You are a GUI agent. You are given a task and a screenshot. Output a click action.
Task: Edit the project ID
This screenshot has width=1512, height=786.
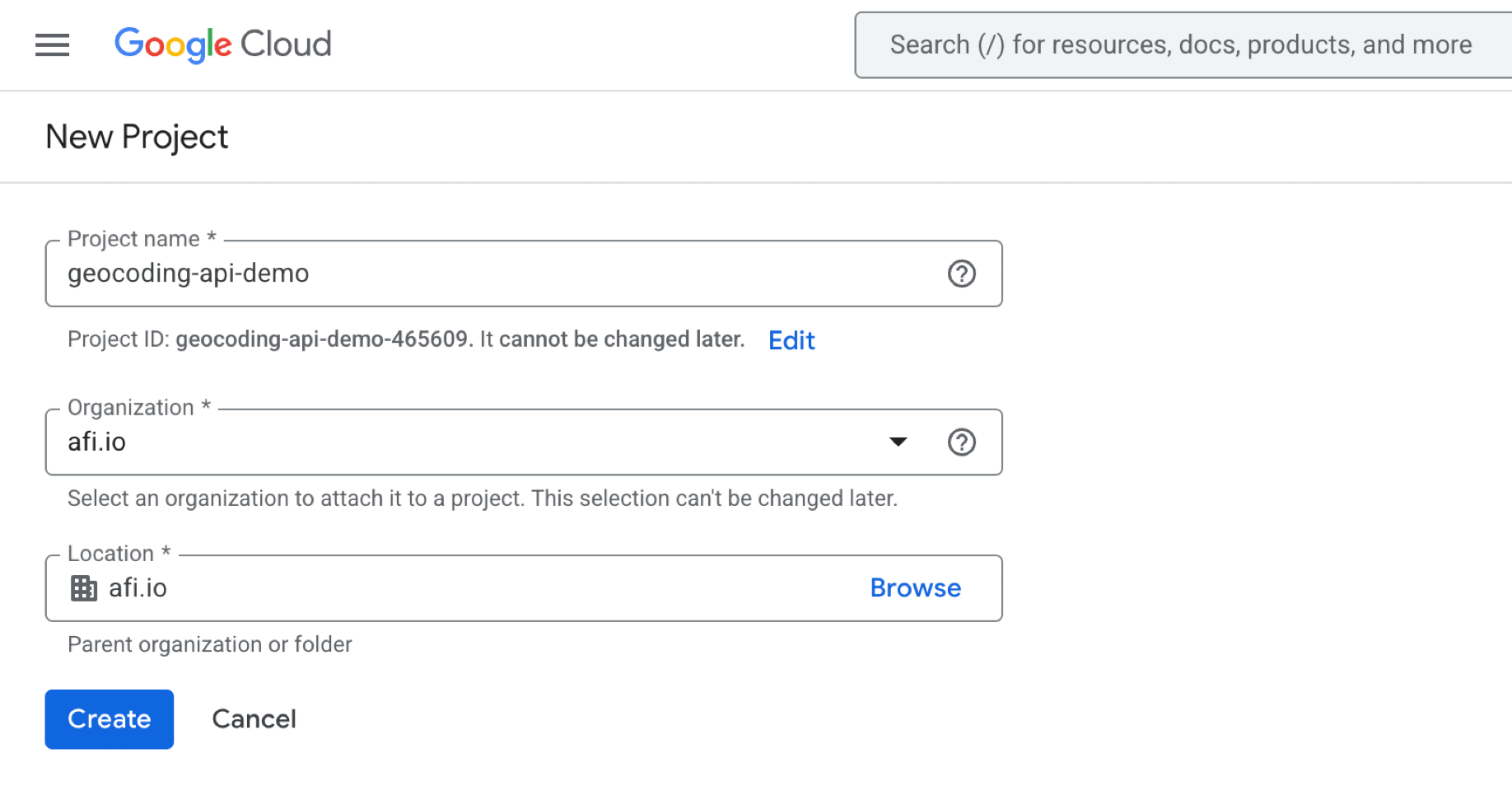click(791, 339)
